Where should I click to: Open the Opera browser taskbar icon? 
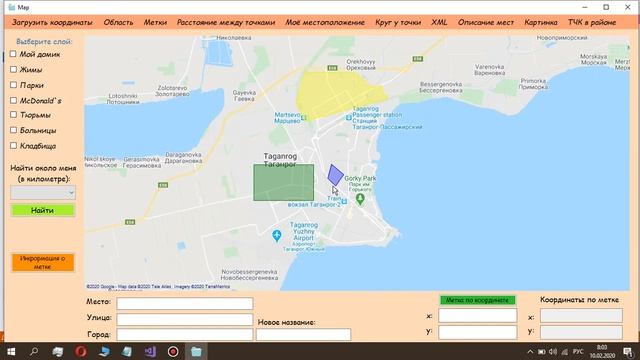[81, 351]
